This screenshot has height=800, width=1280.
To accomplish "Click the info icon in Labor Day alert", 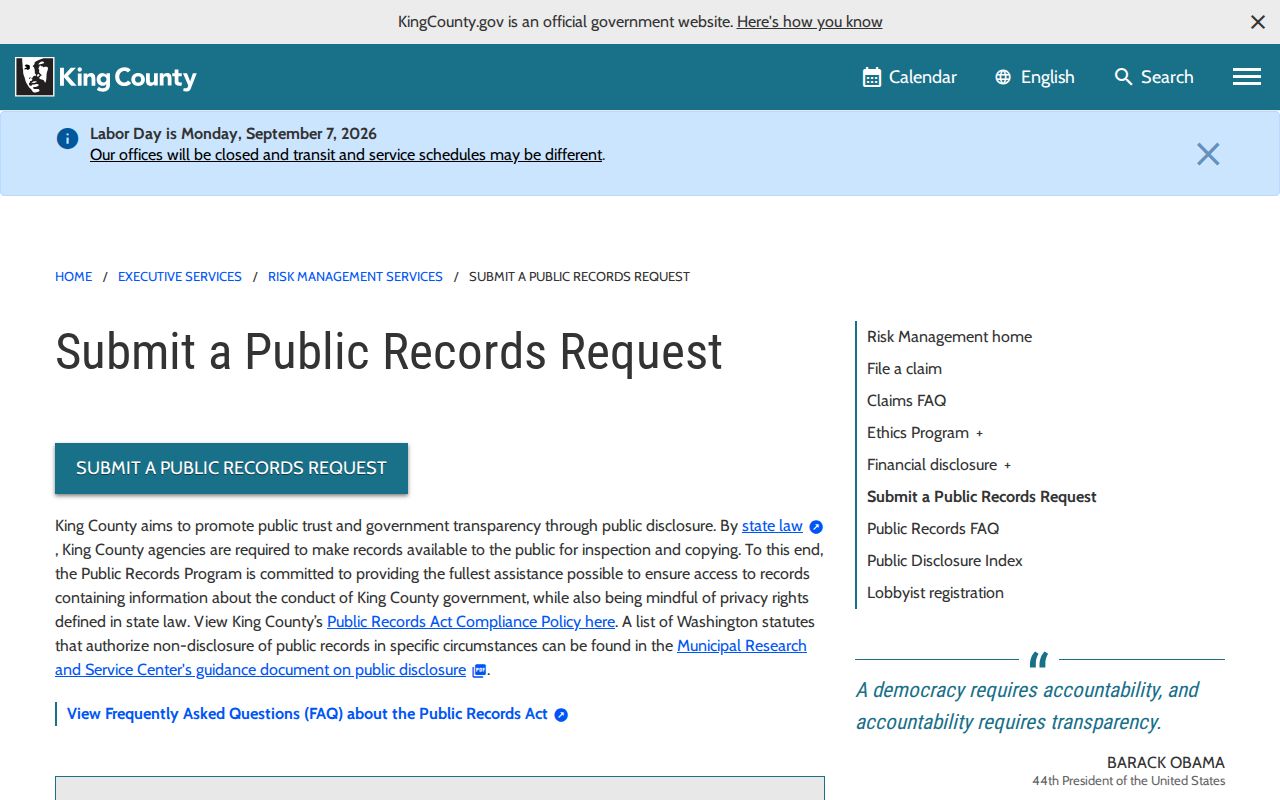I will tap(67, 139).
